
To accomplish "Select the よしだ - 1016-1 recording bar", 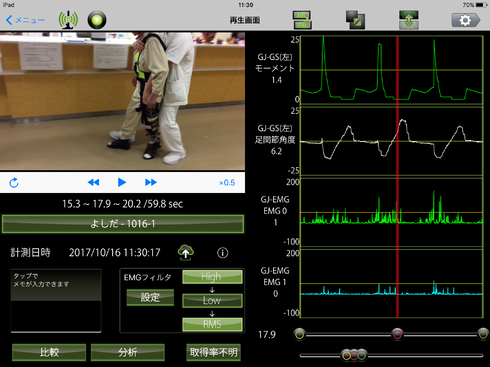I will [x=123, y=224].
